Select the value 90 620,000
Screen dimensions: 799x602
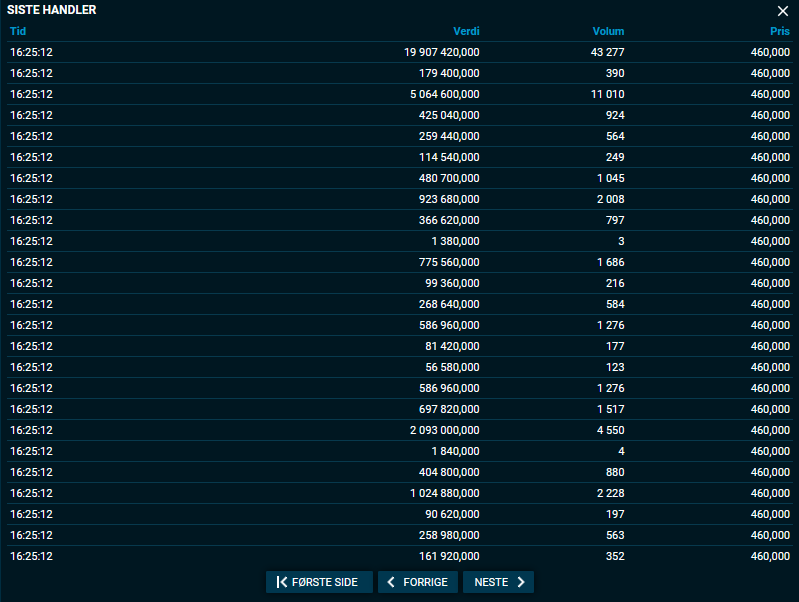click(452, 514)
